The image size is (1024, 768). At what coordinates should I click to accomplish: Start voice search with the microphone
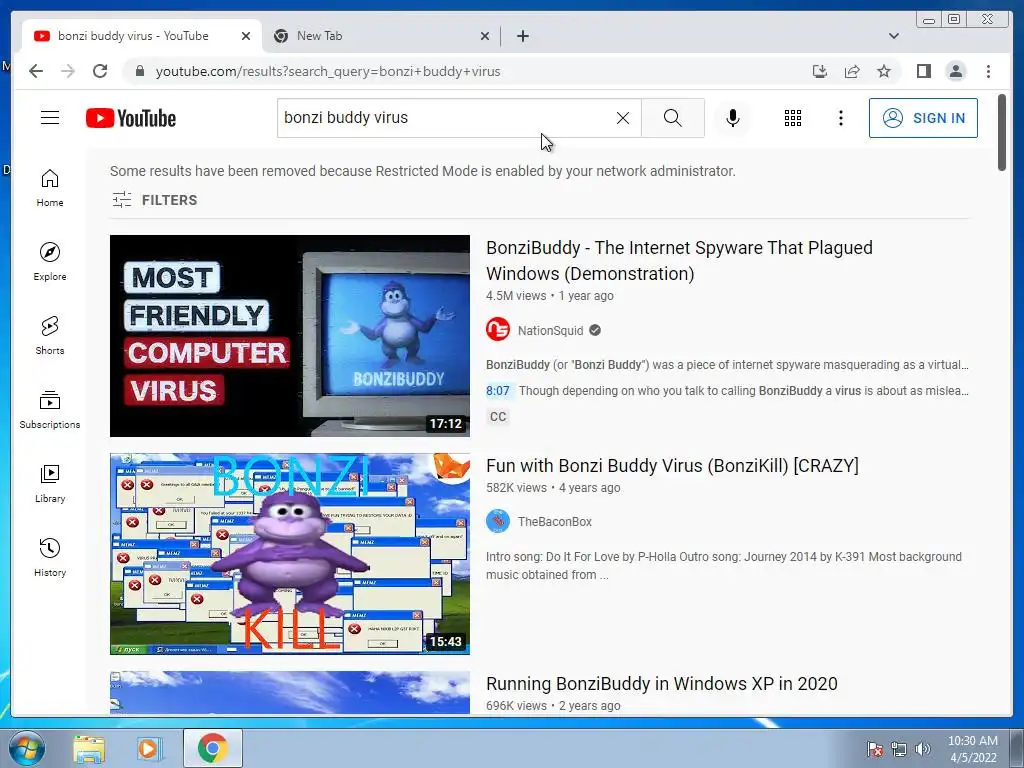(x=733, y=118)
